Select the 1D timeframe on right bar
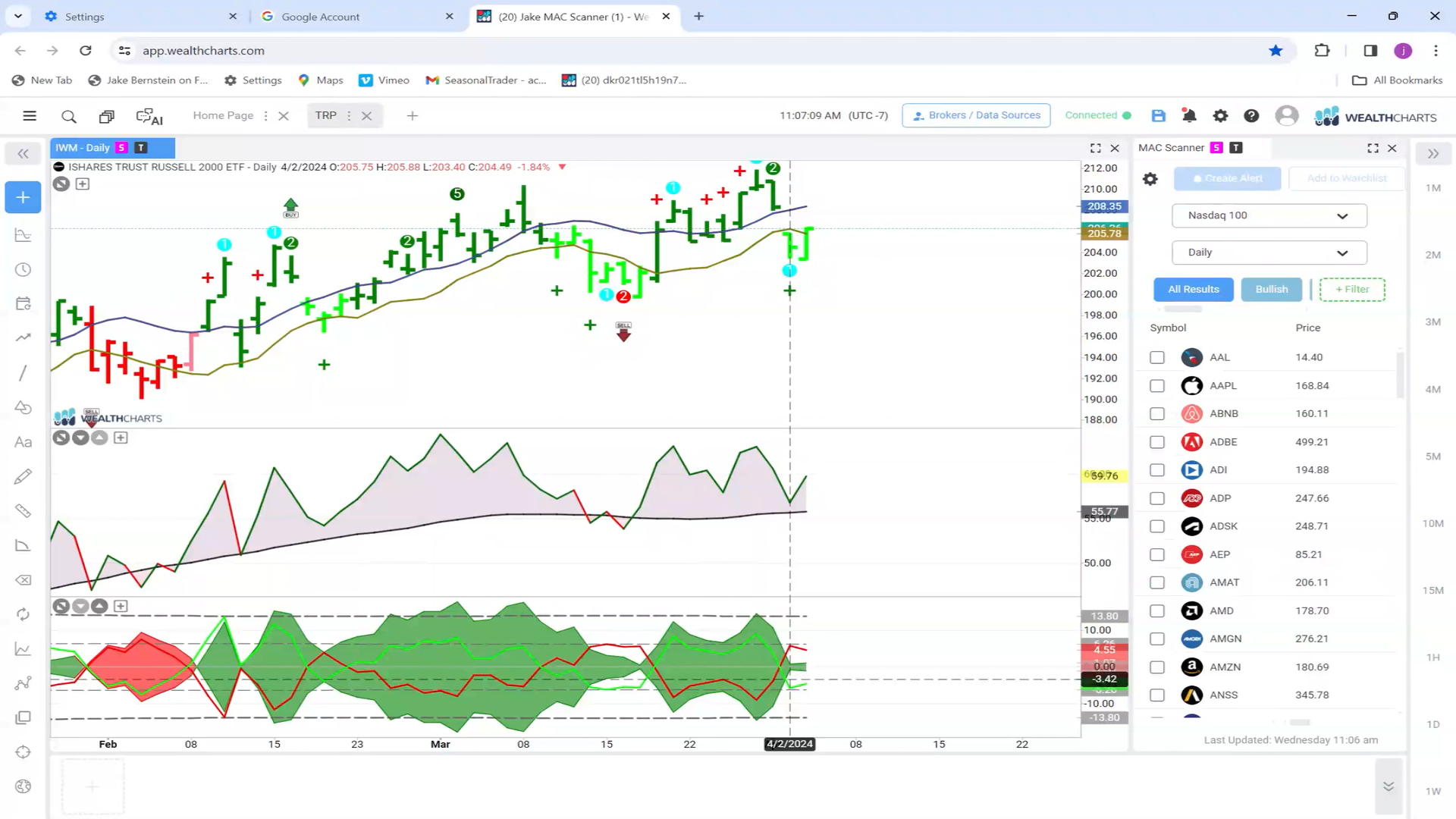The height and width of the screenshot is (819, 1456). pos(1432,724)
